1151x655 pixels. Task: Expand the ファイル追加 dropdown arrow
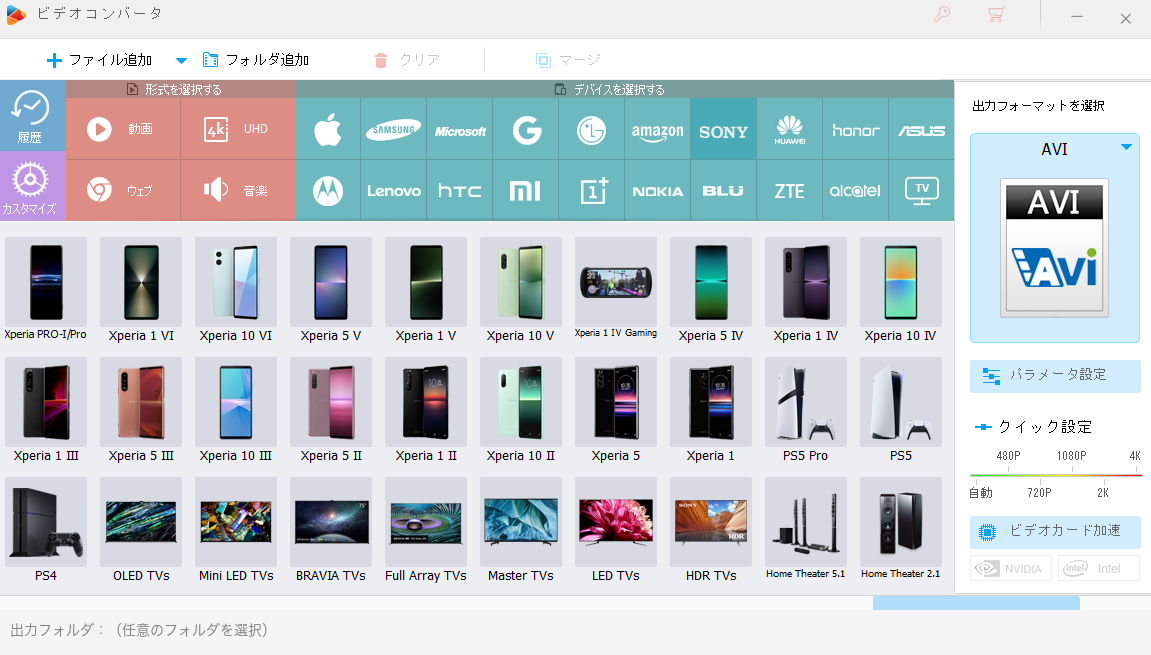181,60
